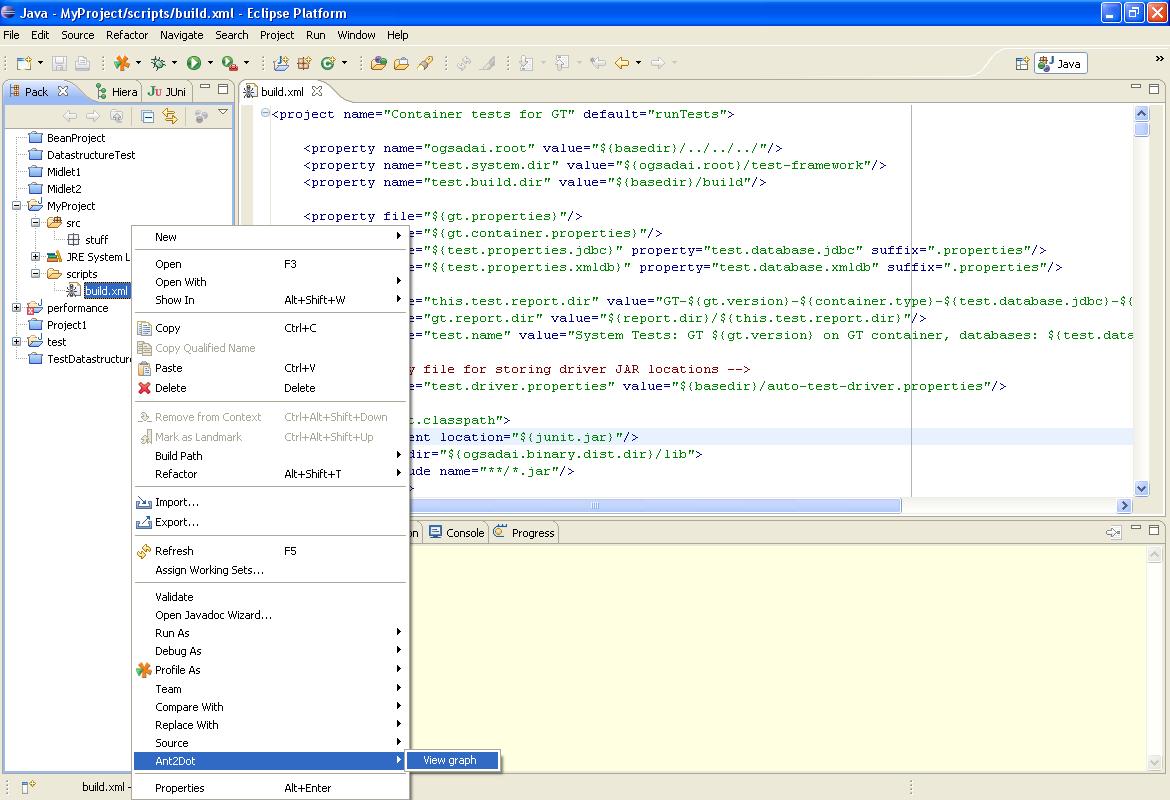Click the Debug bug icon in toolbar
1170x800 pixels.
coord(157,63)
